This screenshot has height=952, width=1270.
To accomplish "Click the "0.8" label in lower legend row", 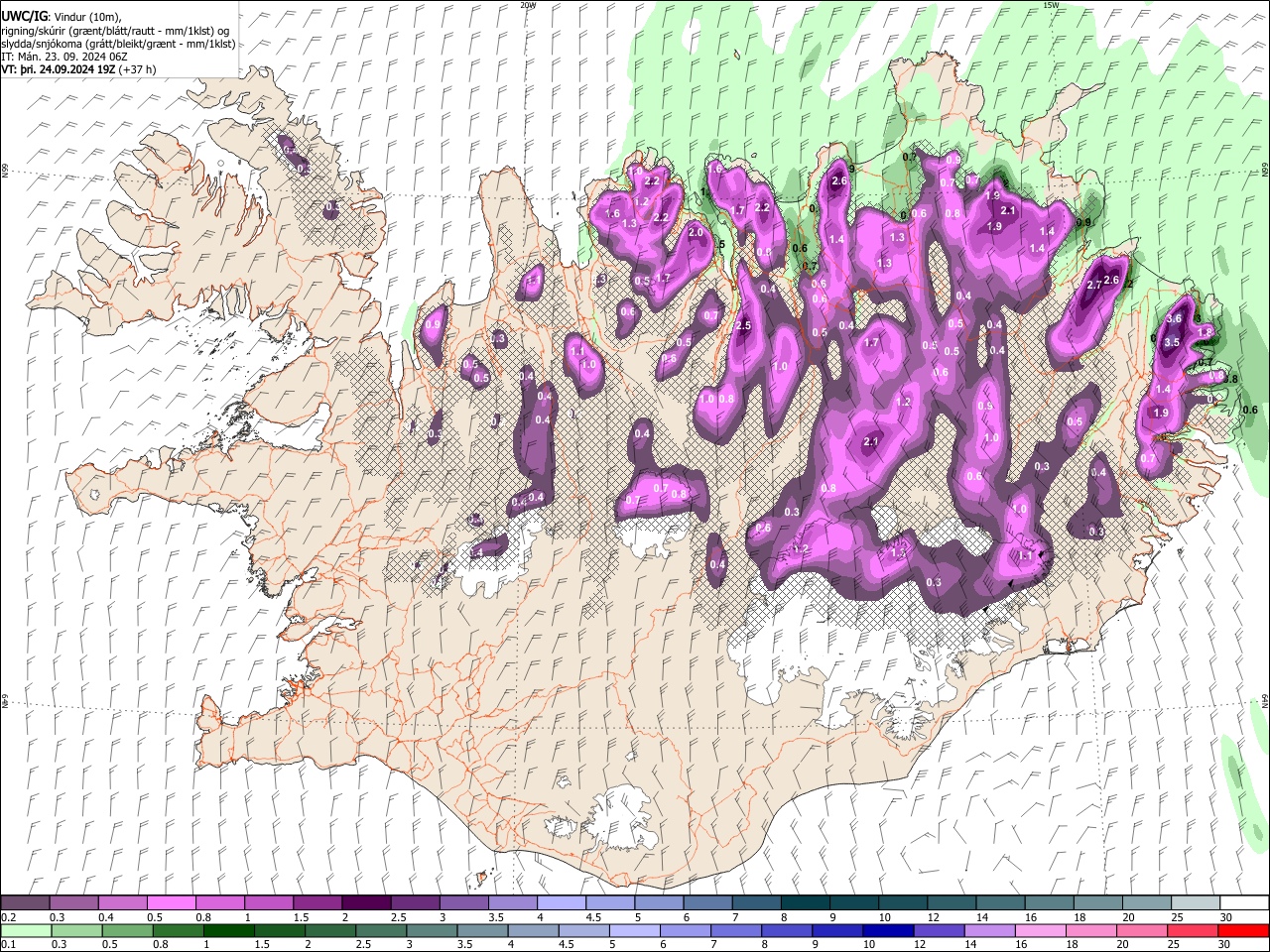I will coord(161,945).
